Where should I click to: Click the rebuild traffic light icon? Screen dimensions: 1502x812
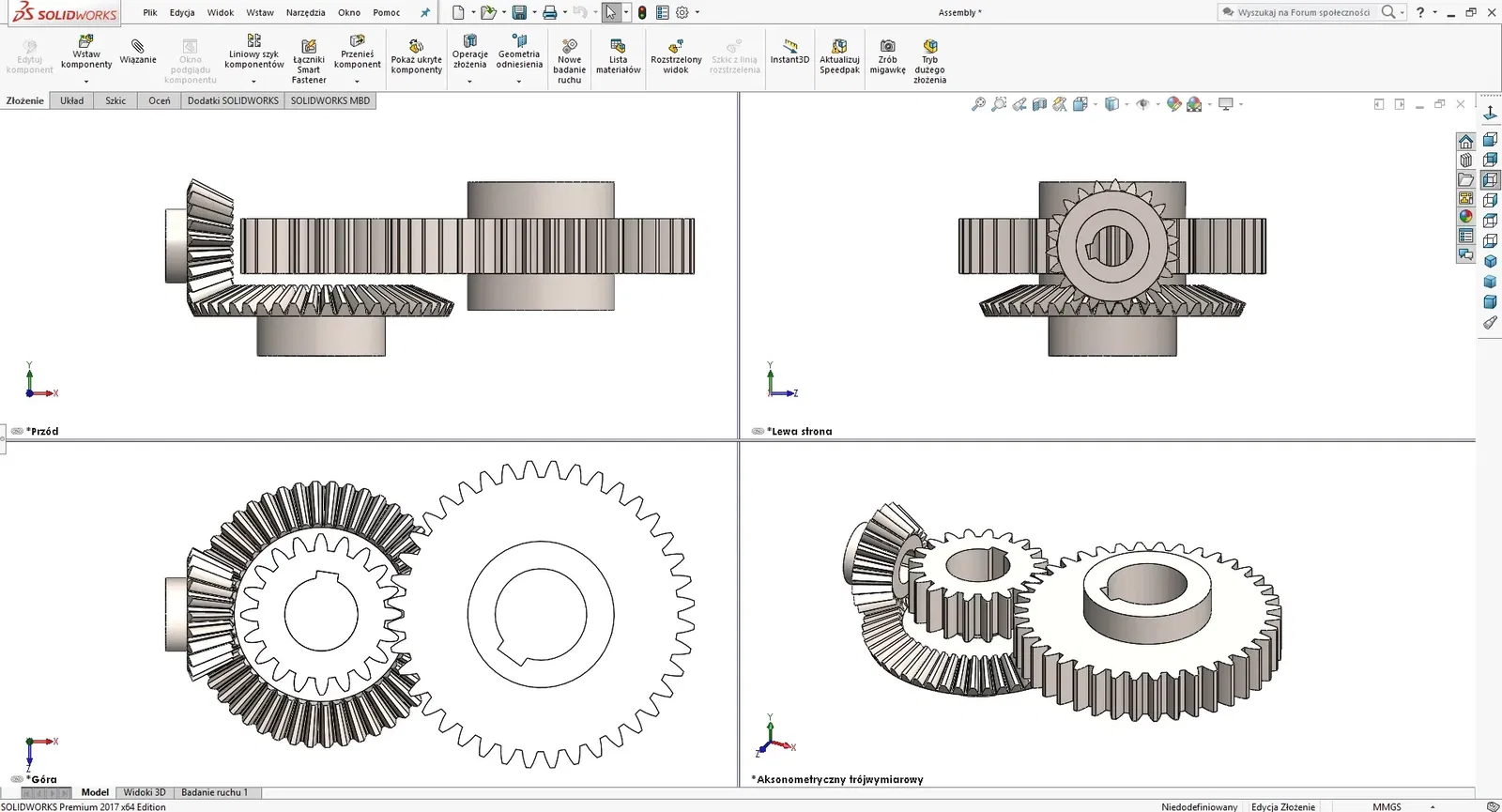(642, 12)
